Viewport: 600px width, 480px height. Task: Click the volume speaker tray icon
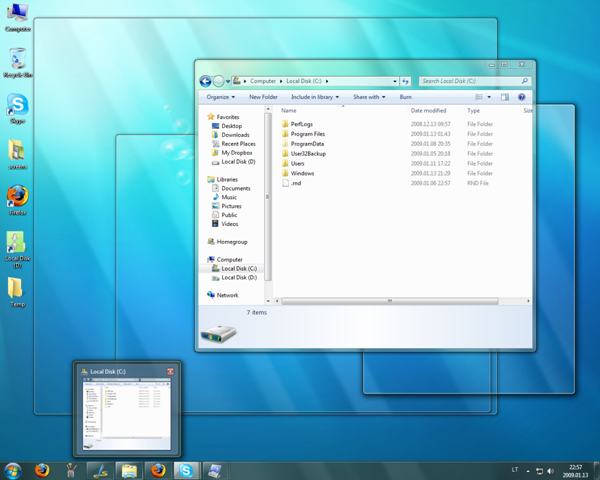pos(551,471)
